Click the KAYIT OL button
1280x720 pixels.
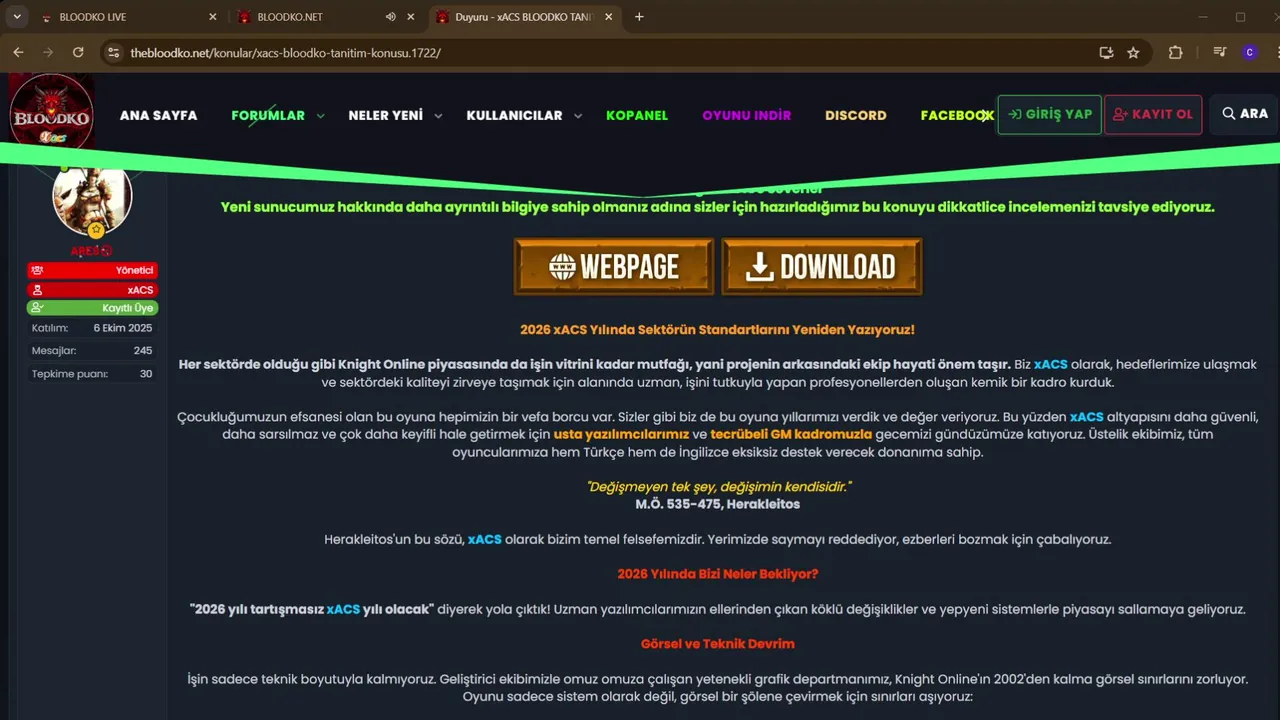(1152, 114)
